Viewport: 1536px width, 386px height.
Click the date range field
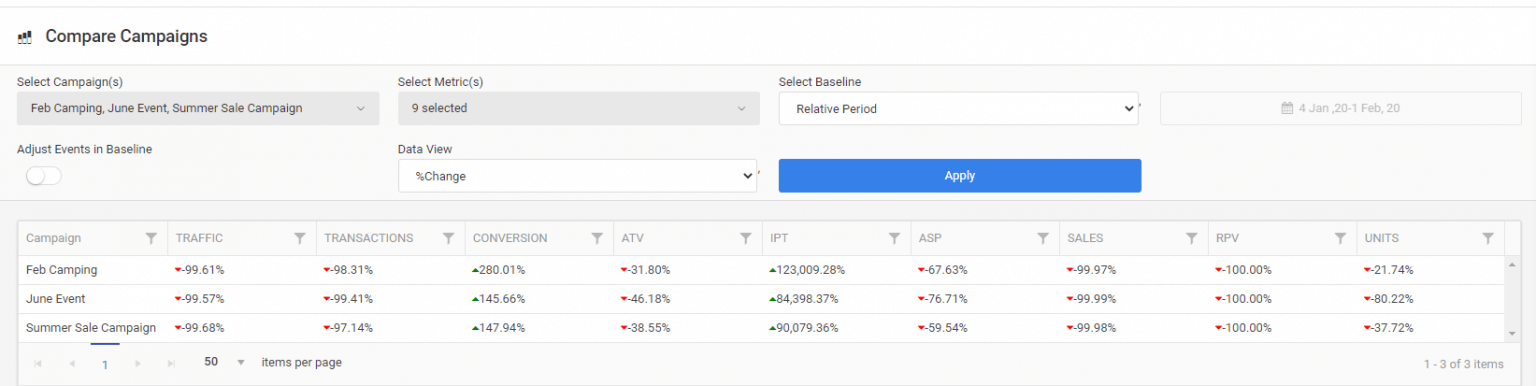1341,108
